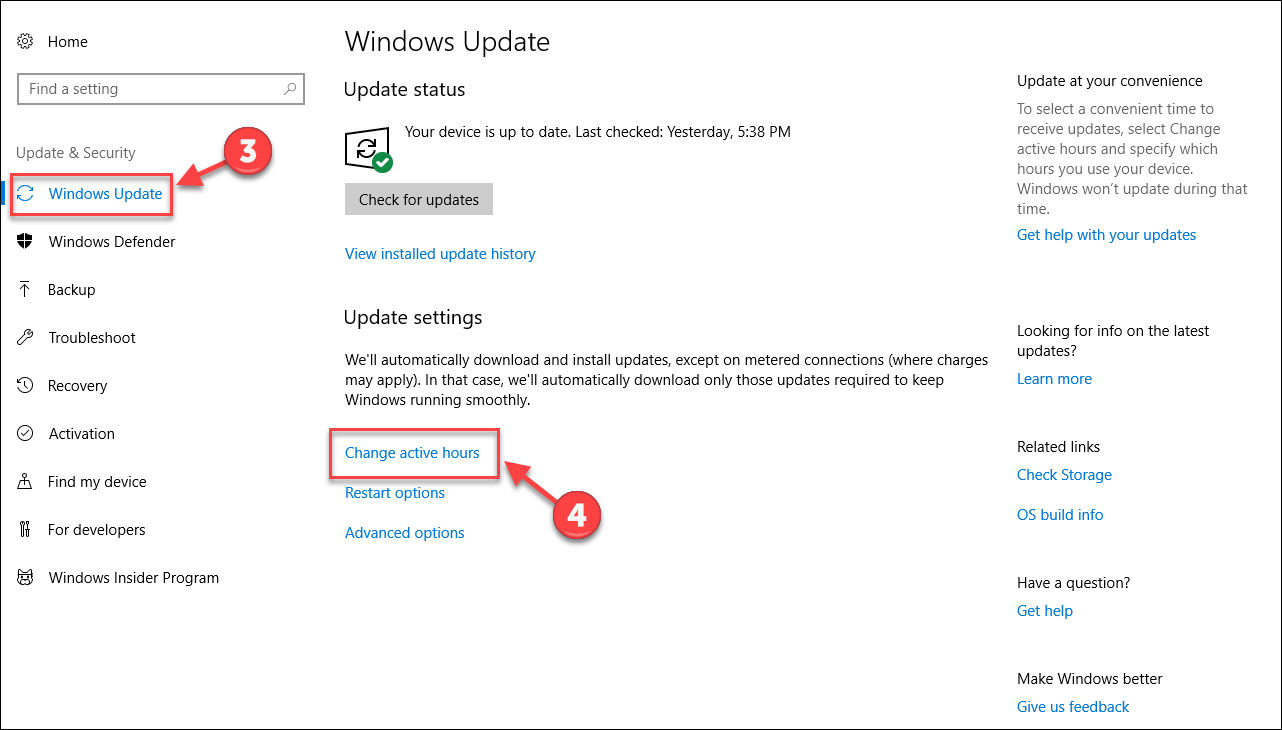Open the OS build info link

coord(1060,515)
